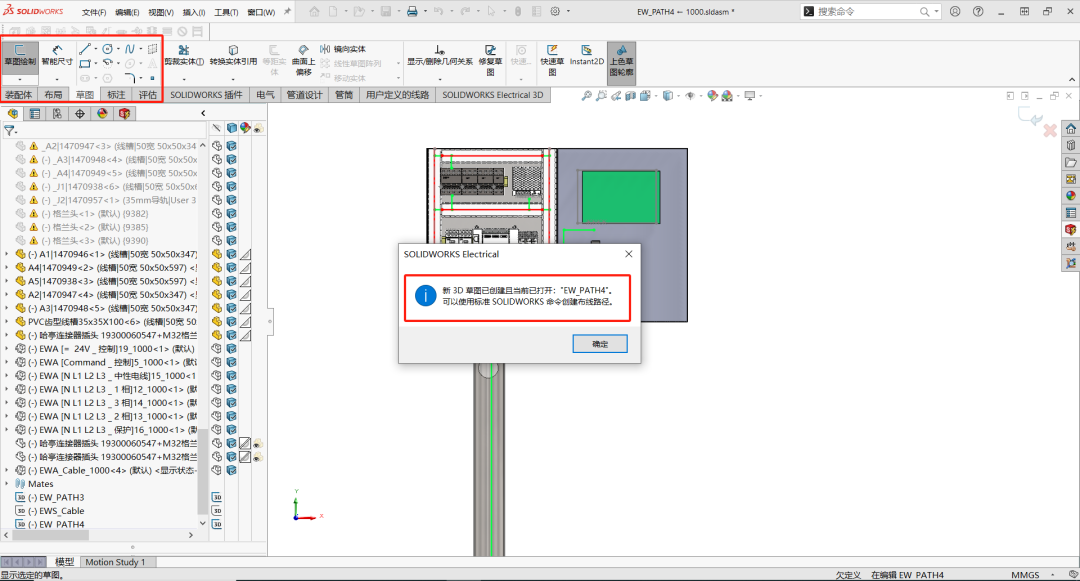
Task: Collapse the feature tree panel with the arrow
Action: pos(202,113)
